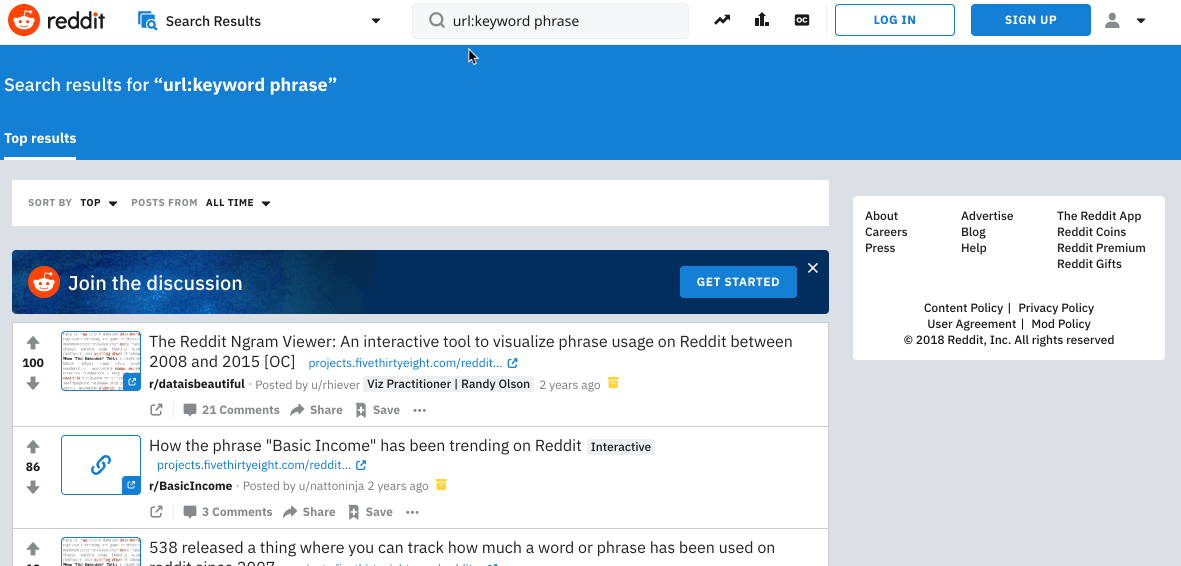Open the Blog footer link
Image resolution: width=1181 pixels, height=566 pixels.
point(973,232)
